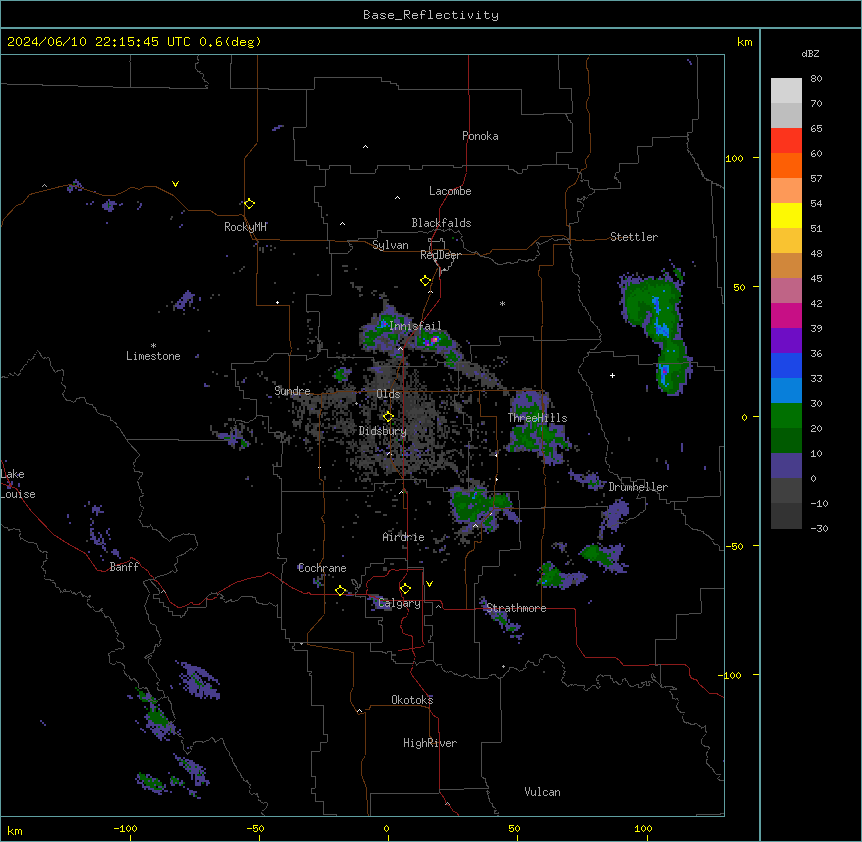The height and width of the screenshot is (842, 862).
Task: Click the Sylvan label
Action: [x=390, y=245]
